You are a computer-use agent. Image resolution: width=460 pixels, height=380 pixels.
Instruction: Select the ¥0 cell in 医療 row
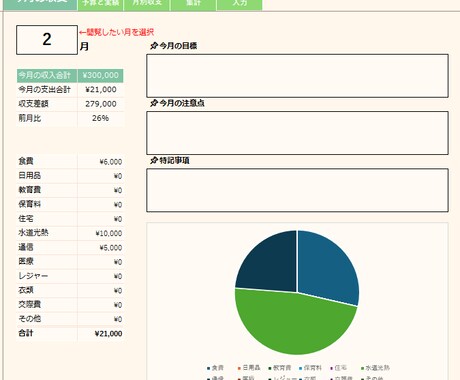101,262
